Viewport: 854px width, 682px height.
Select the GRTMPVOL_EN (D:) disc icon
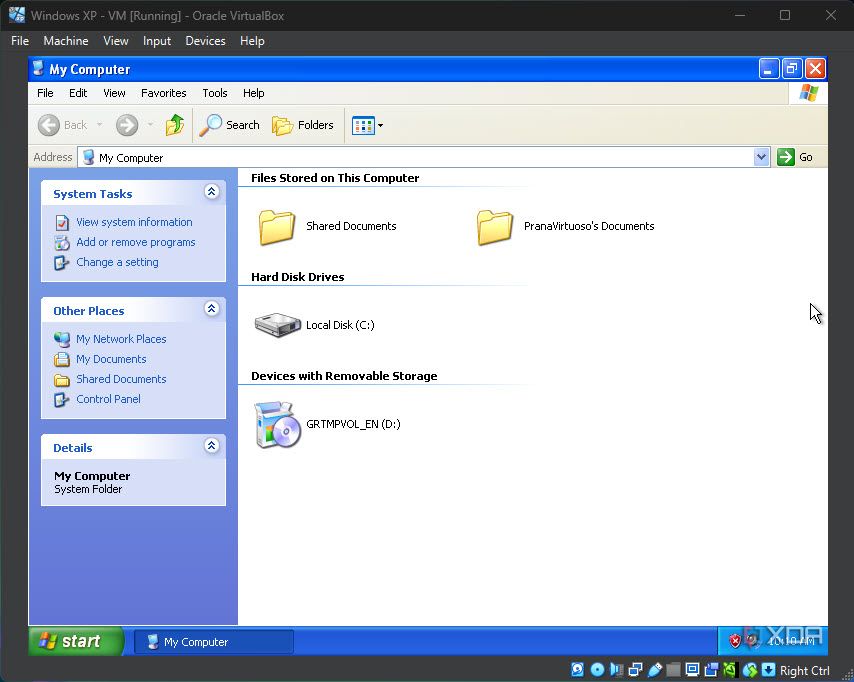pyautogui.click(x=278, y=424)
